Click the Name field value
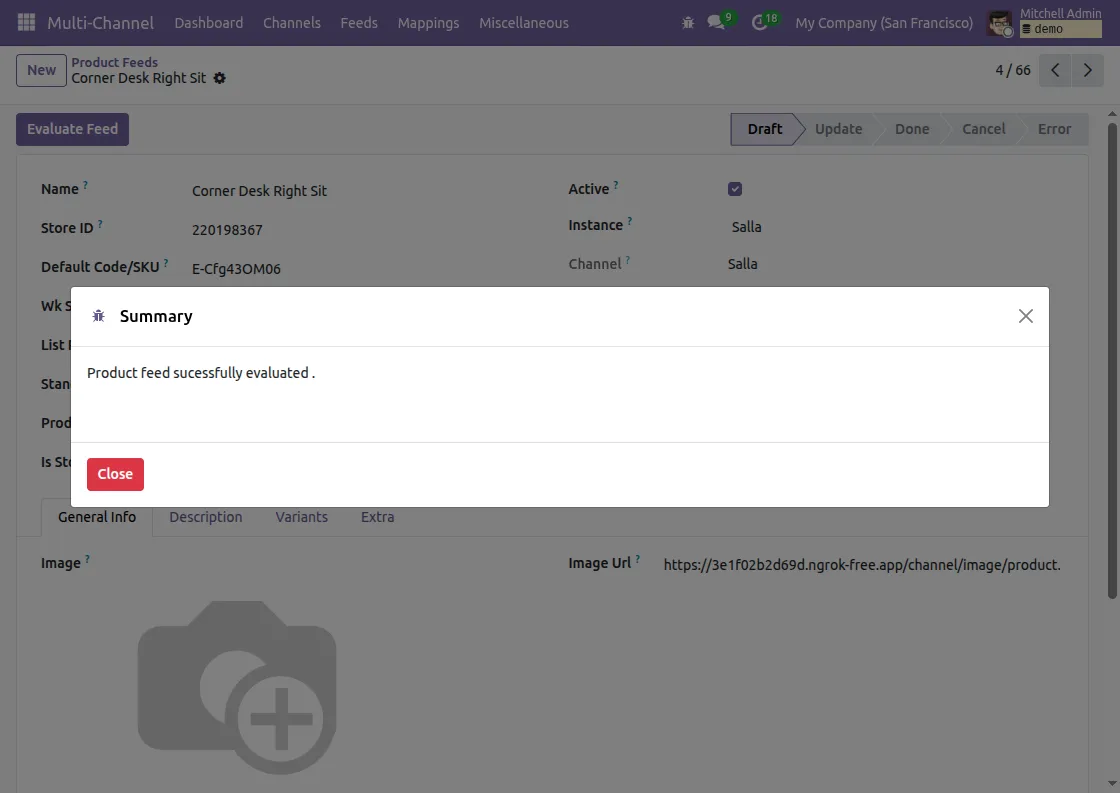1120x793 pixels. 259,191
